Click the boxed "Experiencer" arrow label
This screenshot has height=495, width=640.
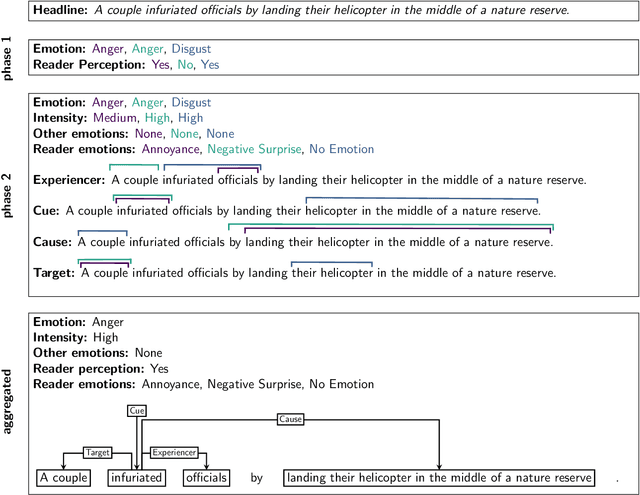click(174, 452)
